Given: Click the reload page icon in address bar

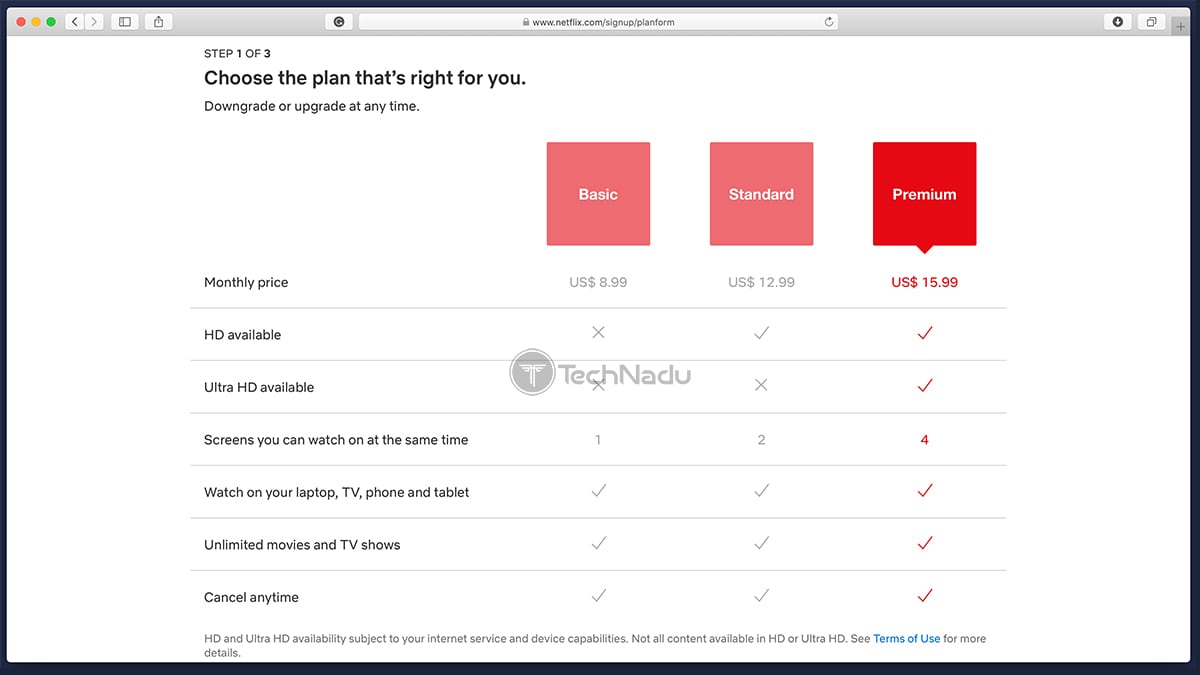Looking at the screenshot, I should tap(829, 22).
